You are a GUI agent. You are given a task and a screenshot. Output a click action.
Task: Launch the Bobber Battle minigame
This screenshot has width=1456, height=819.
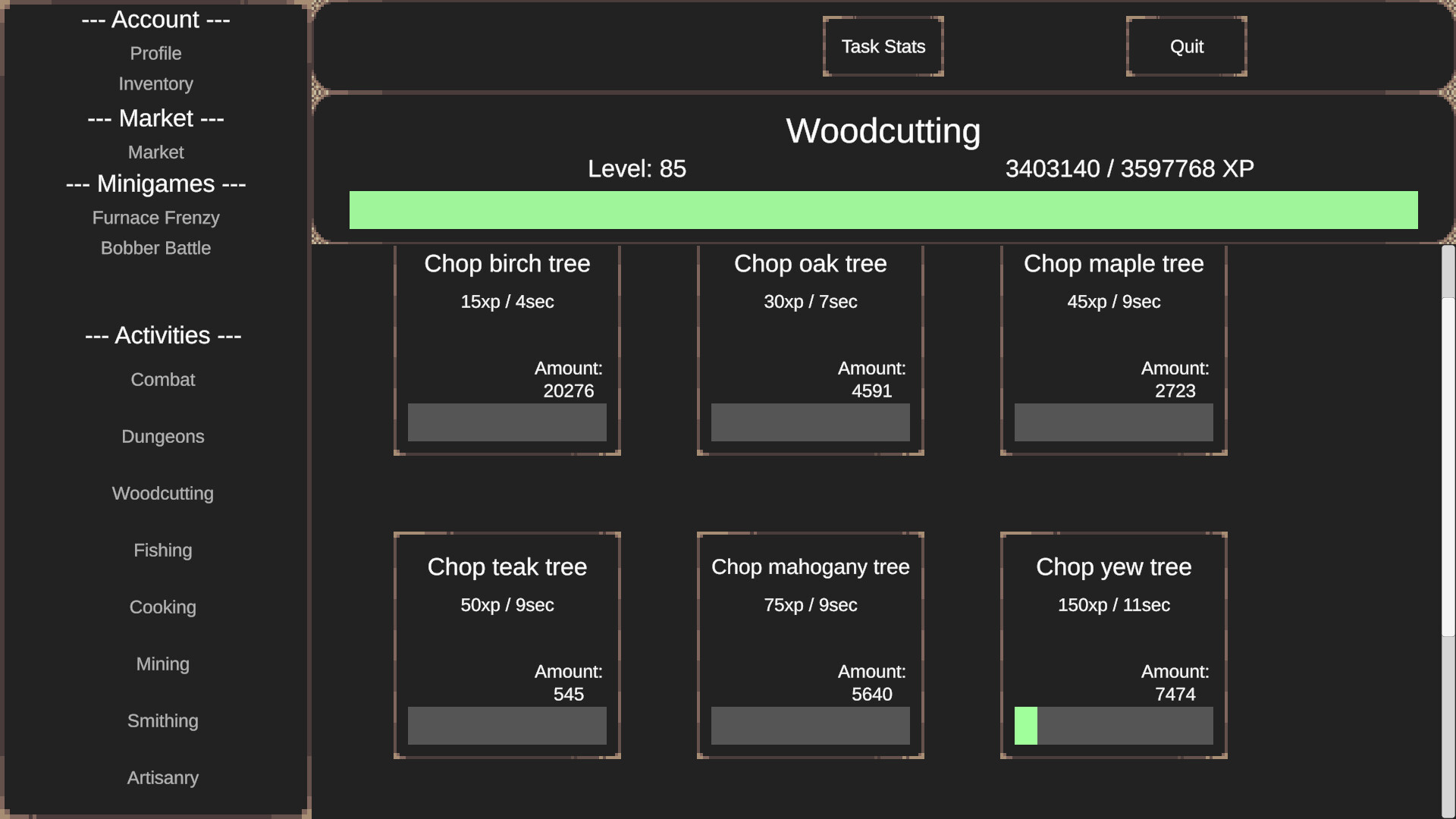point(155,248)
